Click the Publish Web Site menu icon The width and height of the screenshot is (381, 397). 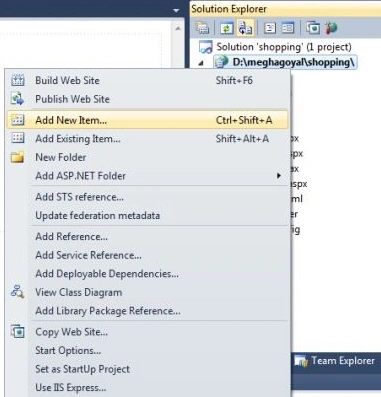coord(18,99)
